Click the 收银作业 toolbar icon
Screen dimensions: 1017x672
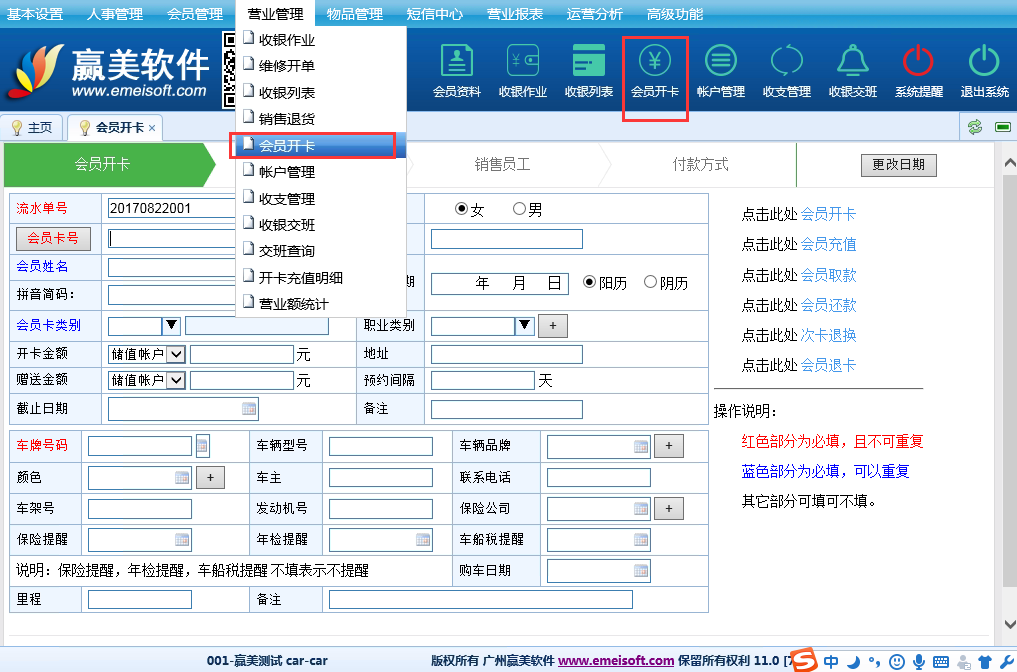pos(522,70)
